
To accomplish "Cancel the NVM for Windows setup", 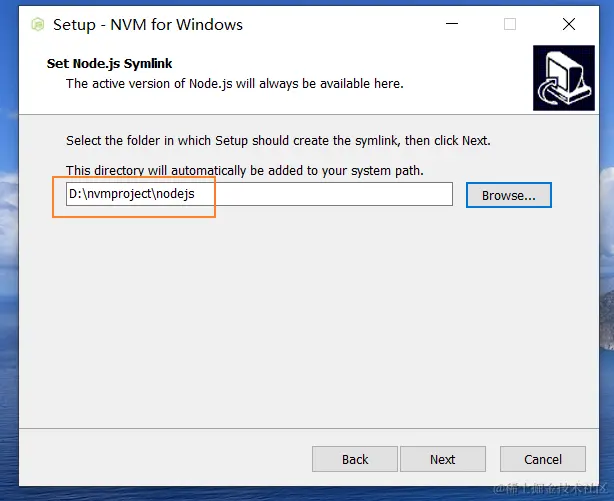I will 543,459.
